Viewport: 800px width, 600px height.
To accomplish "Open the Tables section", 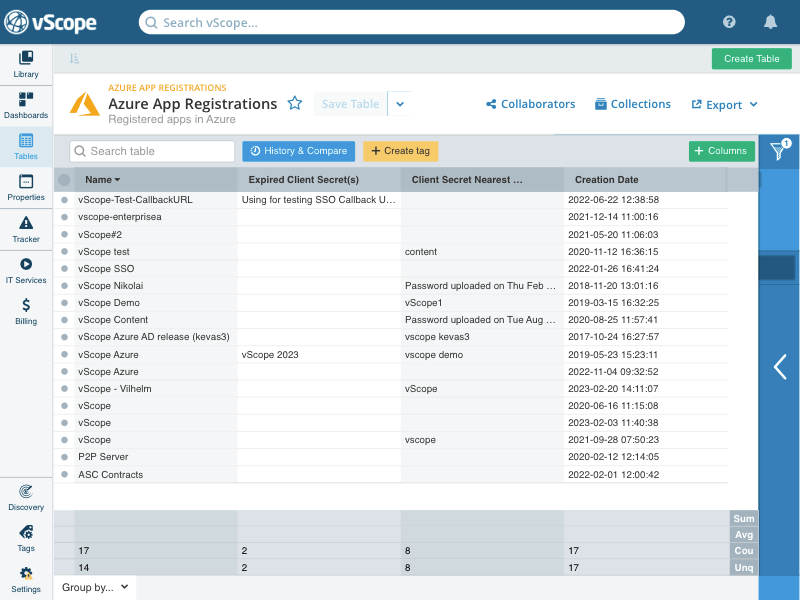I will pyautogui.click(x=26, y=146).
